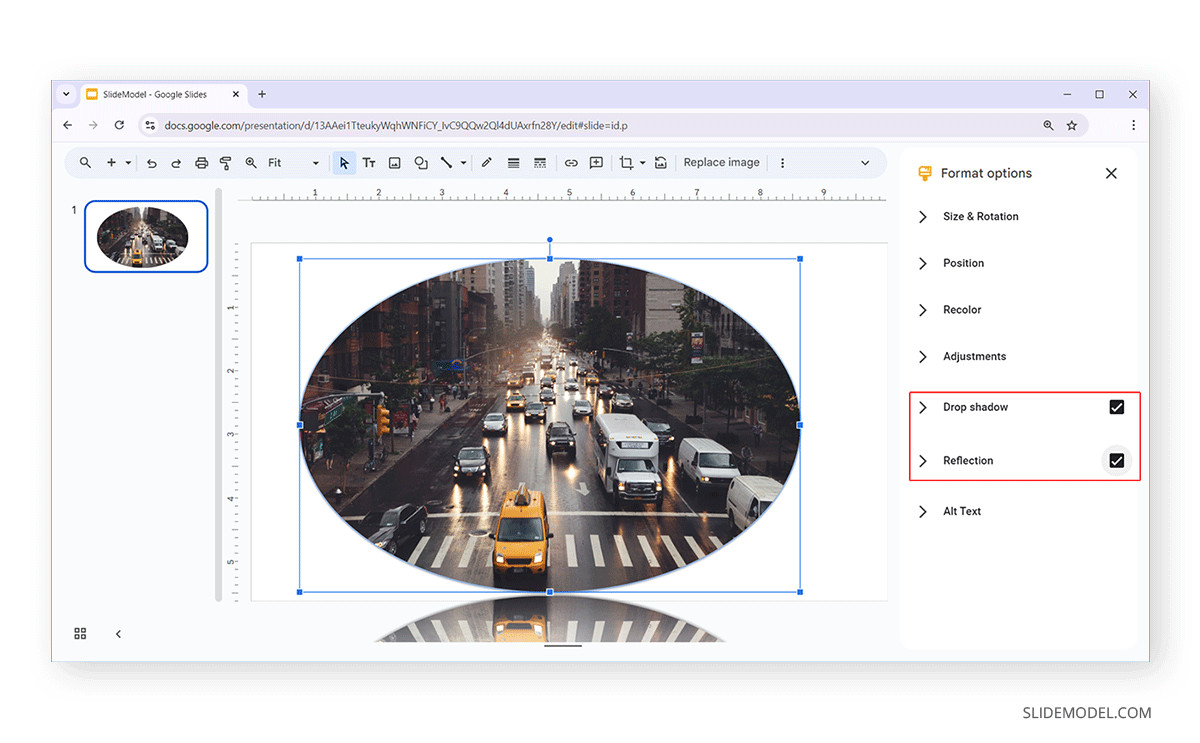Open the Shape tool
1200x743 pixels.
click(421, 163)
